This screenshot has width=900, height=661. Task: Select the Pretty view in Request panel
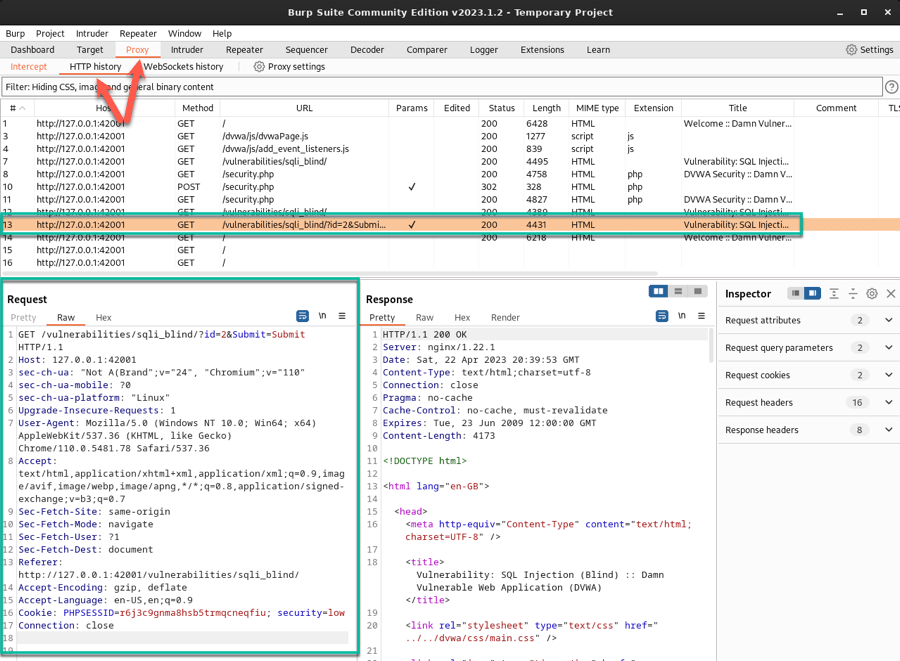(x=24, y=317)
